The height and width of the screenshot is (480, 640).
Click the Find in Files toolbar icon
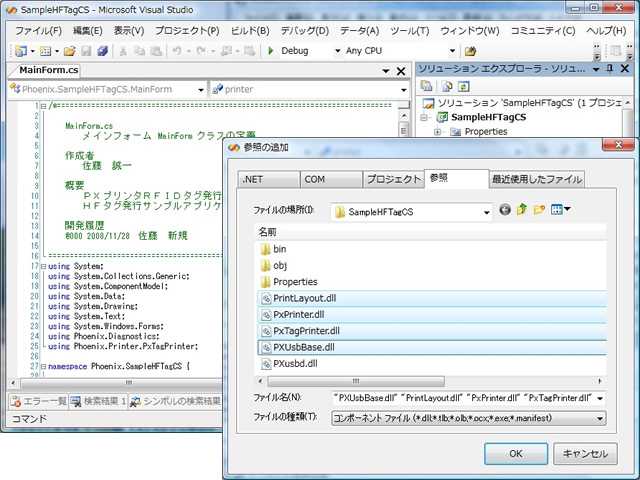coord(470,51)
